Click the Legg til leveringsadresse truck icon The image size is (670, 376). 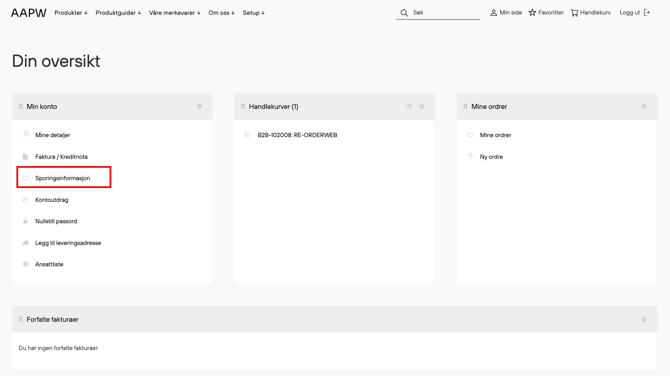click(x=25, y=243)
